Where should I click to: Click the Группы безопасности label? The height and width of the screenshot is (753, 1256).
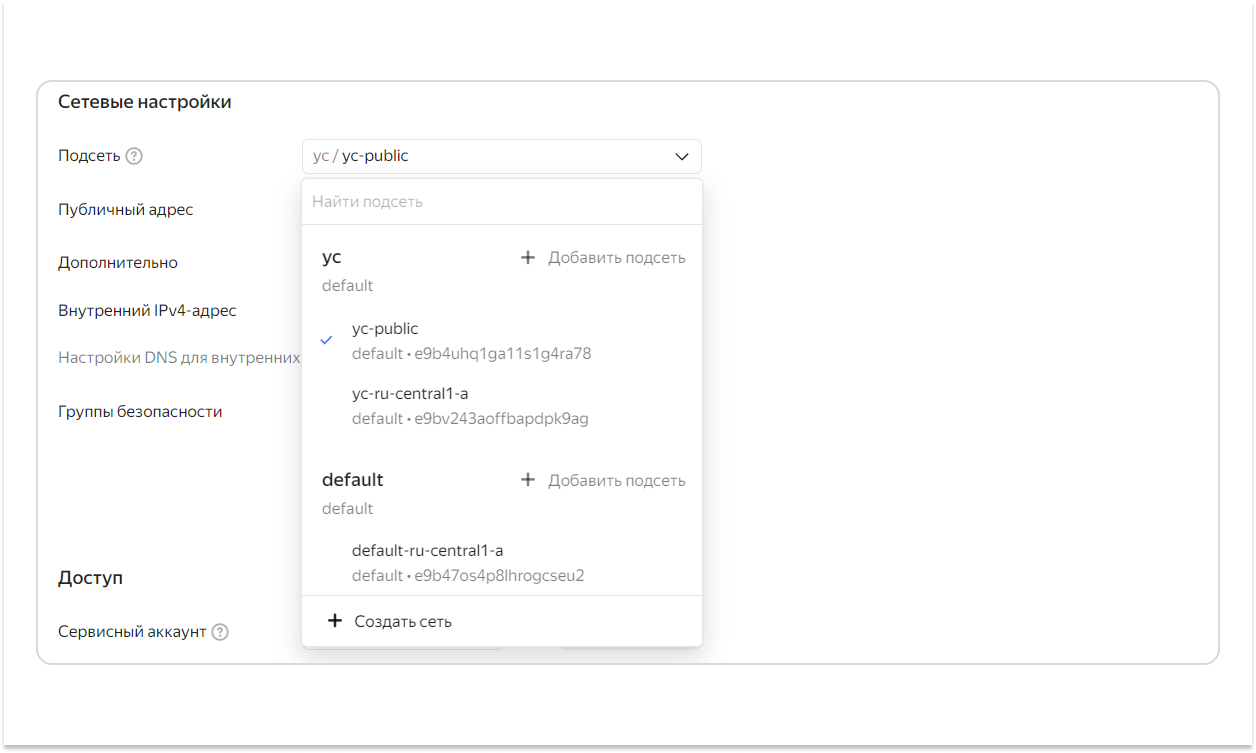140,411
